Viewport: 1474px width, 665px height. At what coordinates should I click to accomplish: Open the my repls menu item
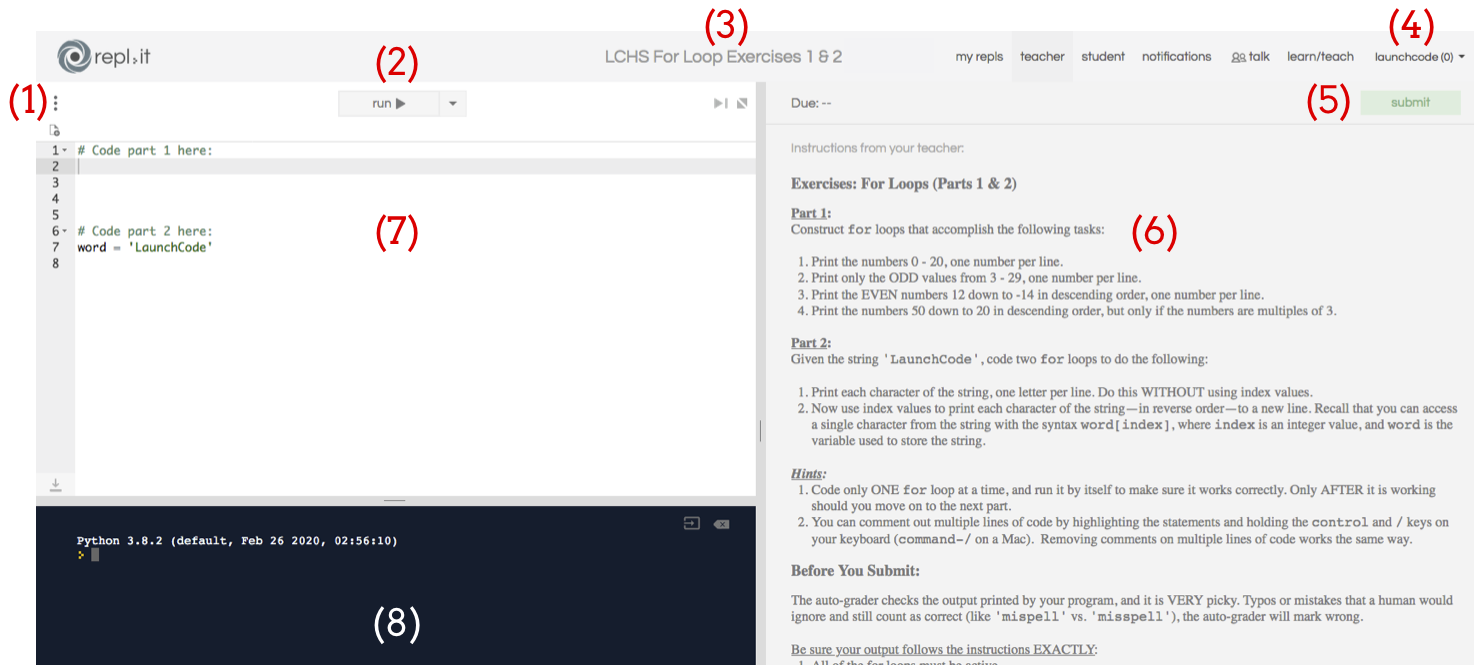(979, 57)
